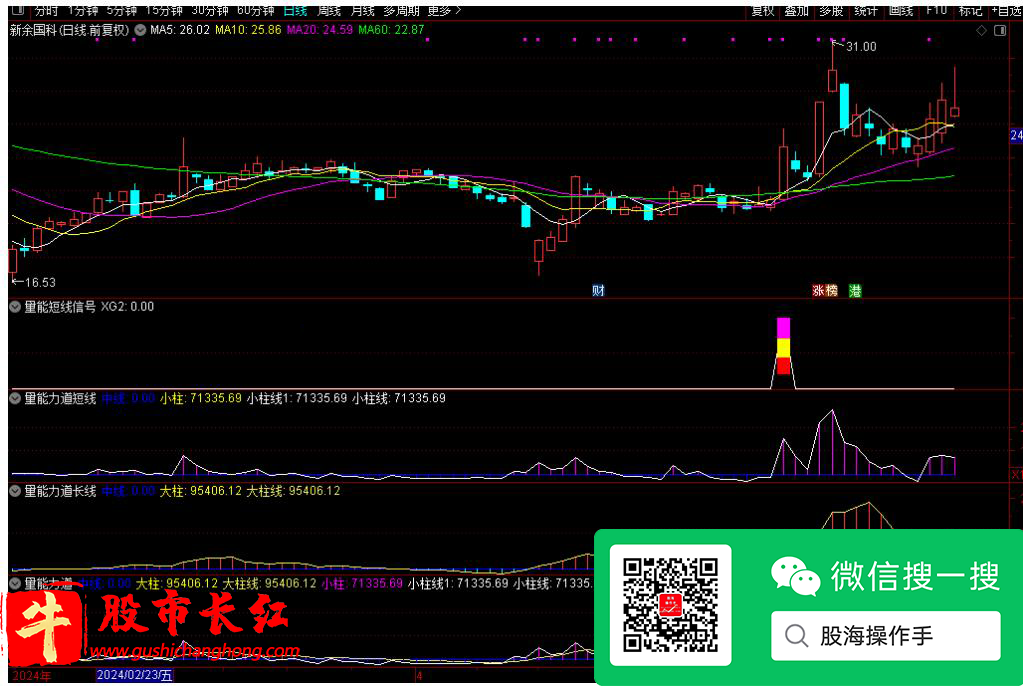Screen dimensions: 1023x686
Task: Expand the 量能力道短线 indicator dropdown
Action: [15, 398]
